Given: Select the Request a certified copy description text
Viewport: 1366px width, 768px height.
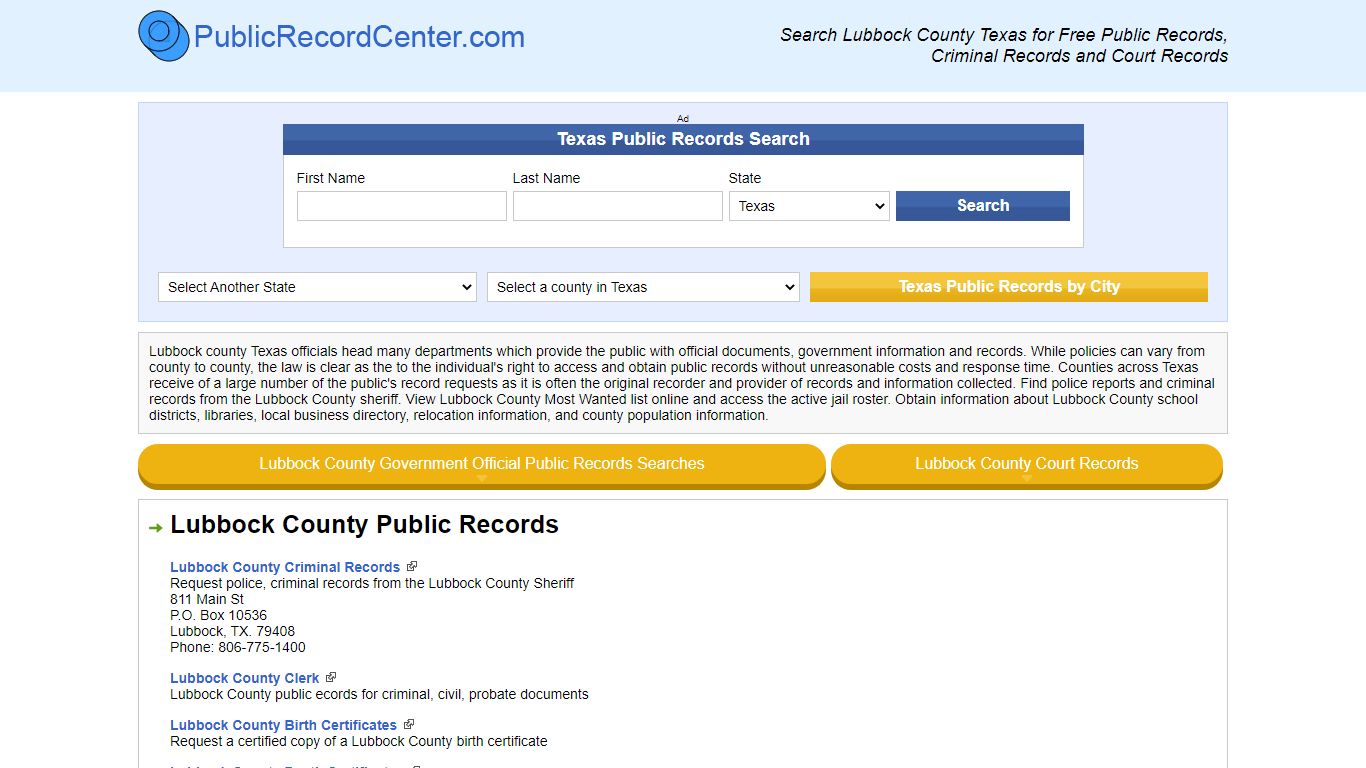Looking at the screenshot, I should tap(359, 741).
